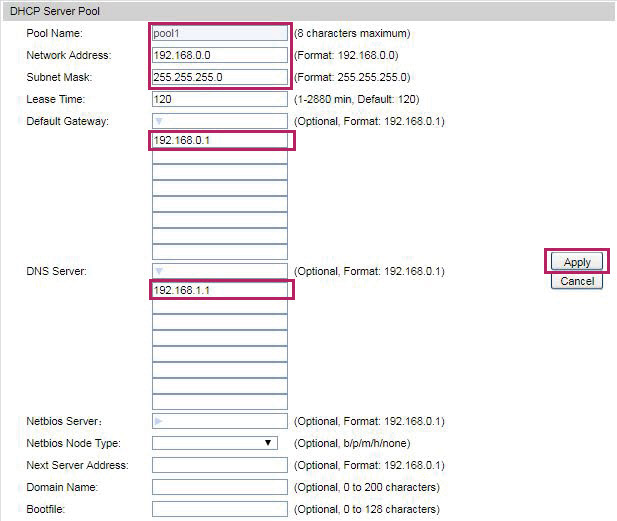Click the second DNS Server entry box
Viewport: 617px width, 521px height.
click(220, 306)
